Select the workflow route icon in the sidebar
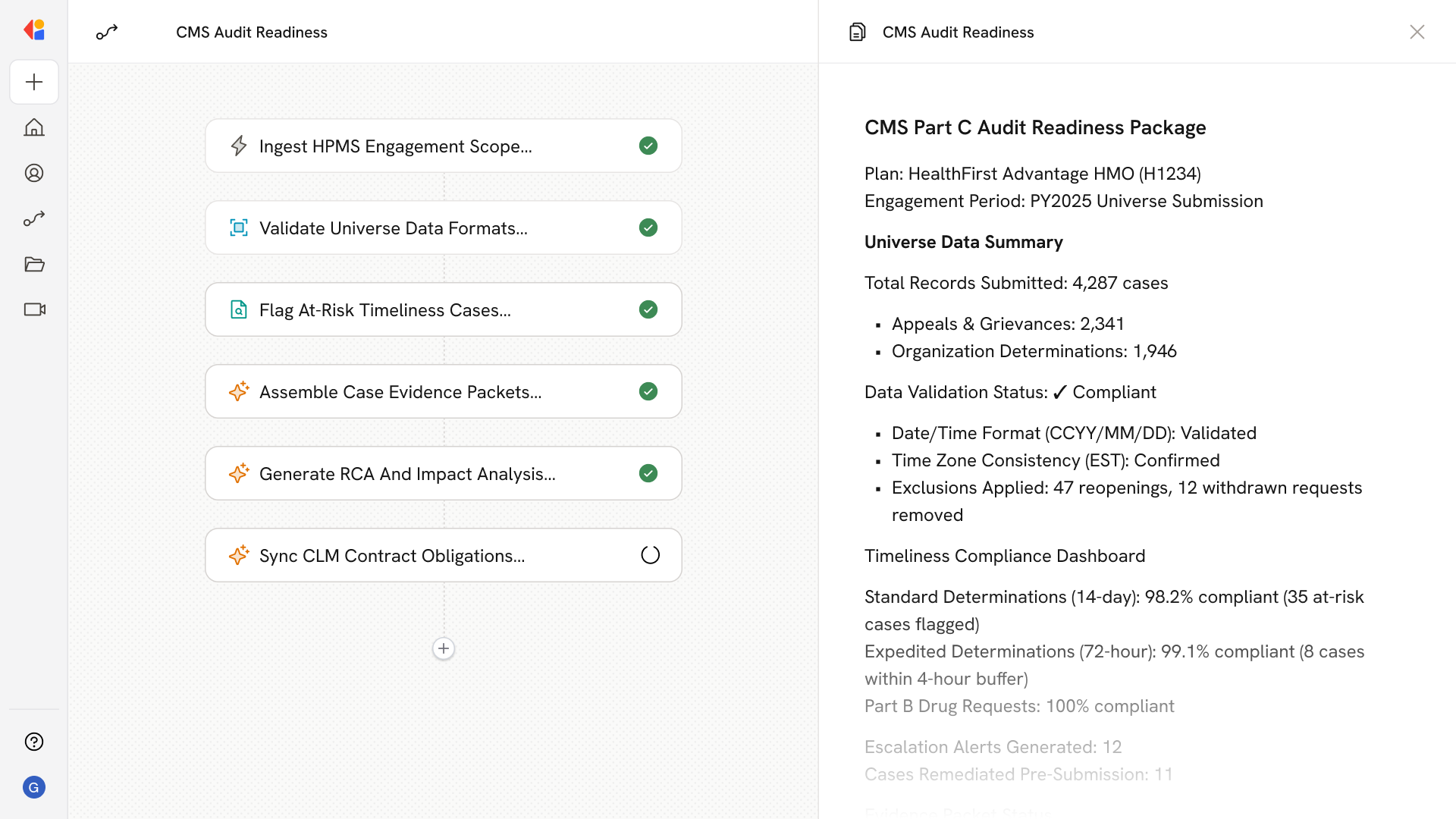The width and height of the screenshot is (1456, 819). coord(34,218)
